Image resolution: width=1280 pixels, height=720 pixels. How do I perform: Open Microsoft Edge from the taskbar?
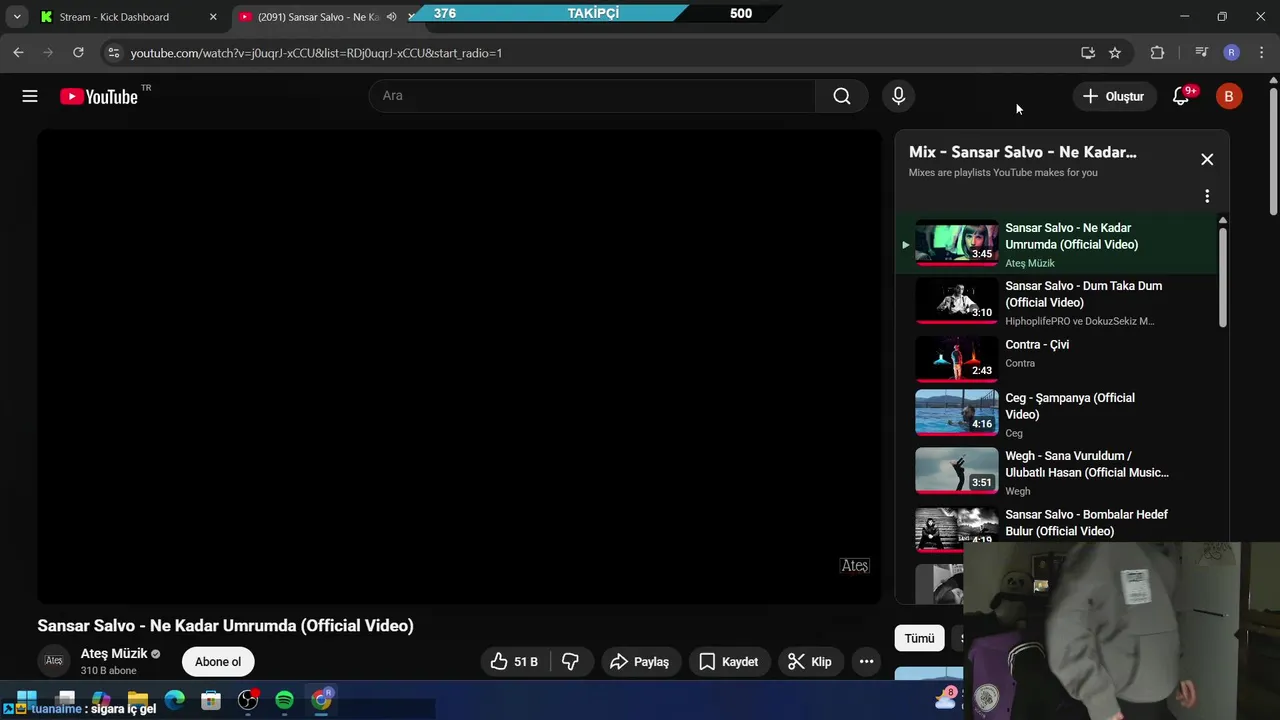(175, 699)
